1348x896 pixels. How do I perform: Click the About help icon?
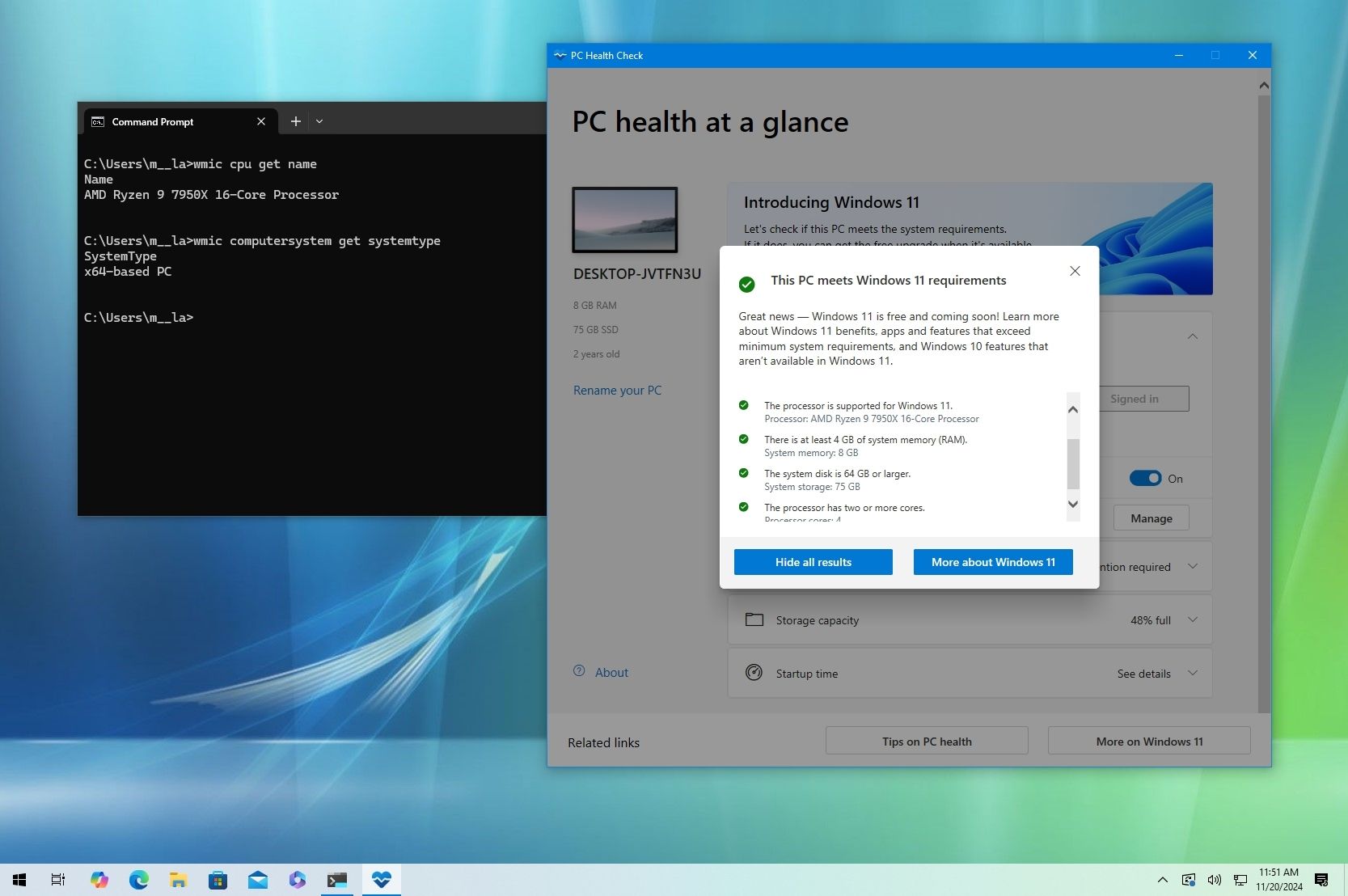[x=579, y=671]
